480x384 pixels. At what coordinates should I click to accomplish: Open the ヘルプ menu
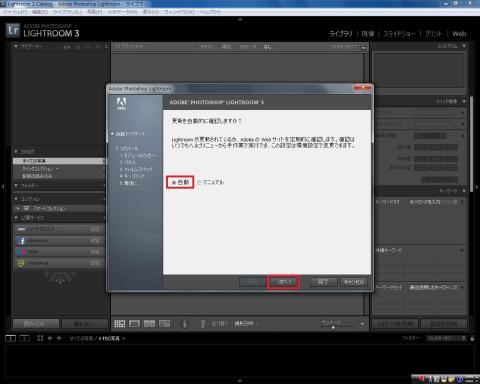tap(210, 12)
